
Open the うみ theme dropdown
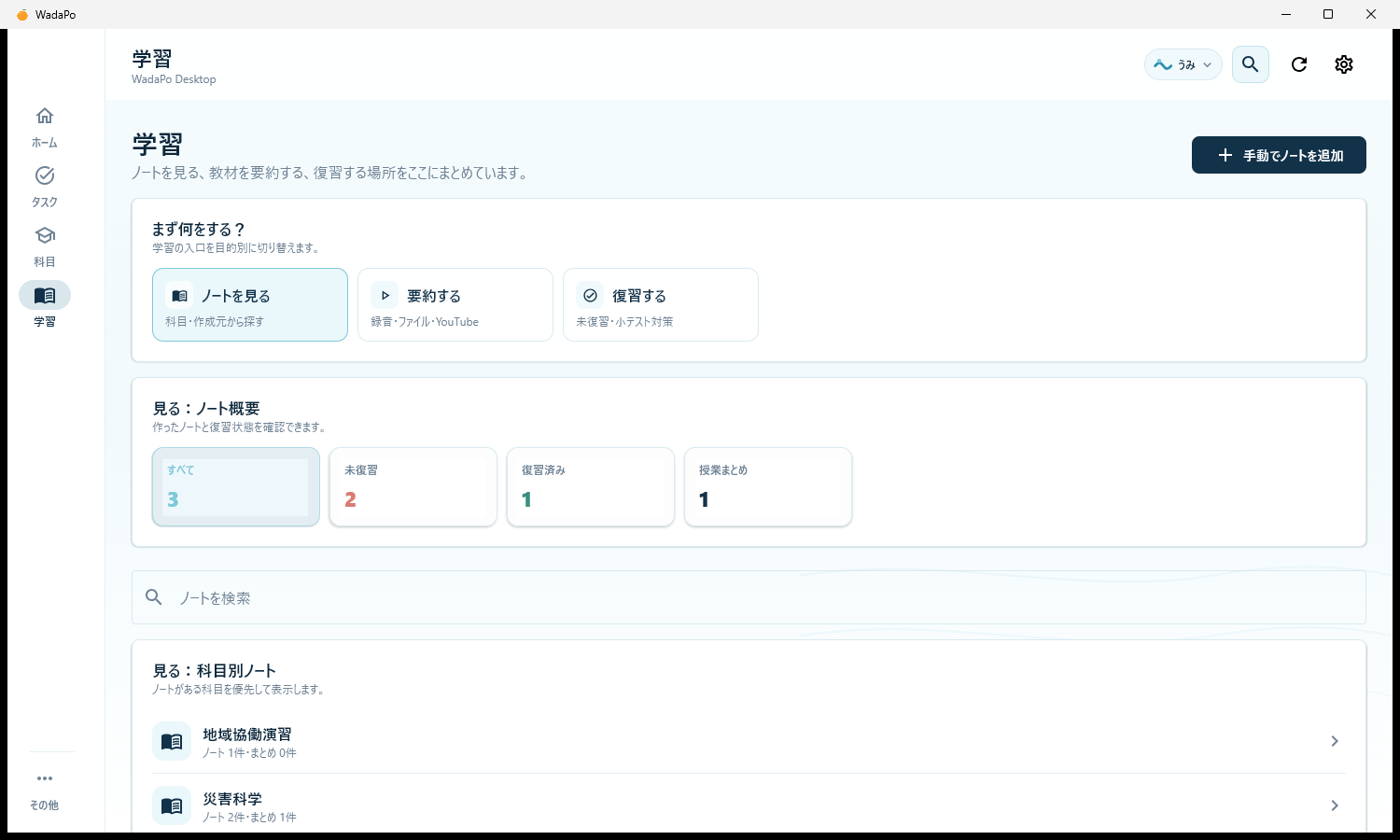pos(1183,64)
